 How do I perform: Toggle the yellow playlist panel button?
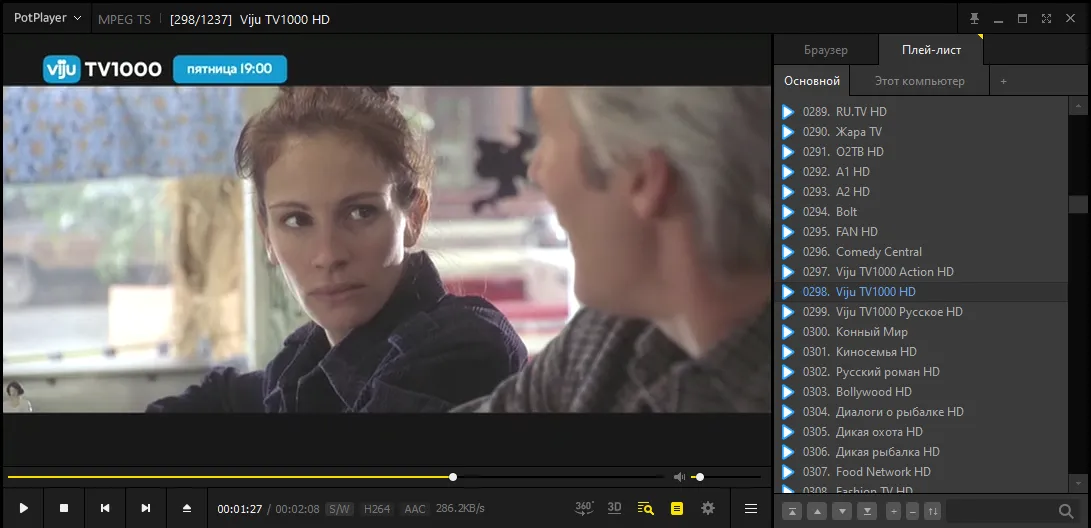click(x=677, y=509)
